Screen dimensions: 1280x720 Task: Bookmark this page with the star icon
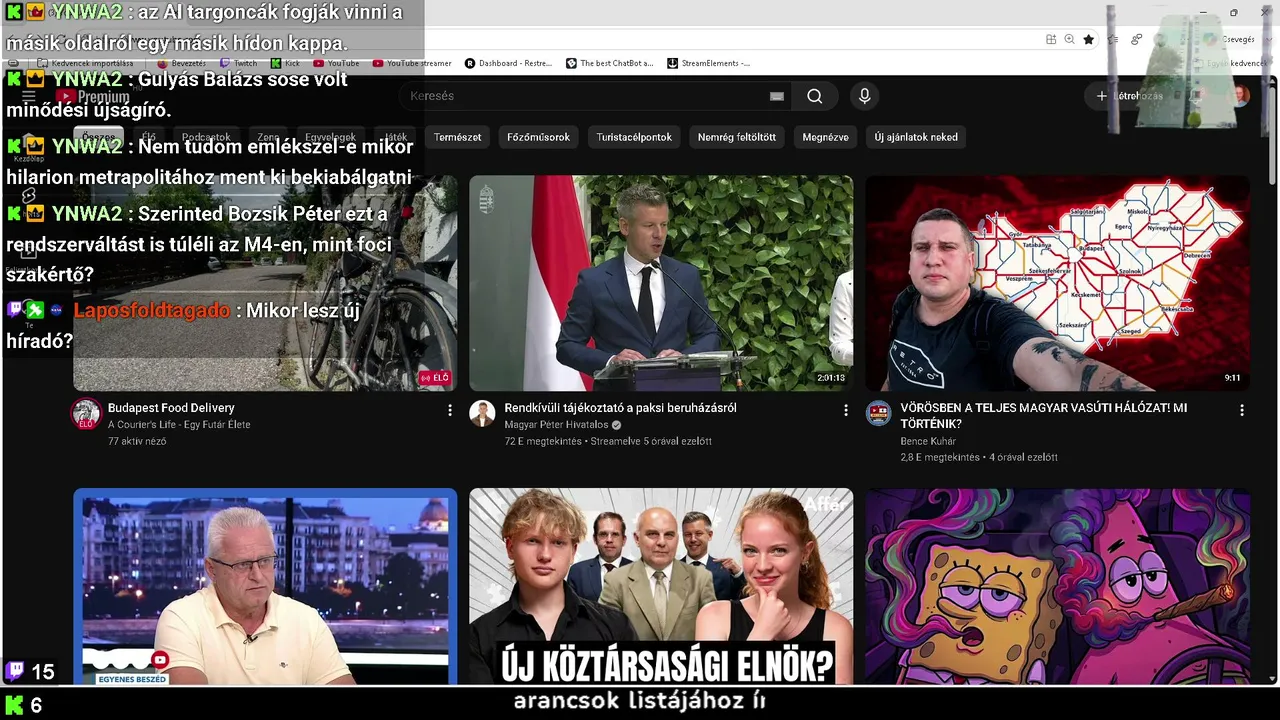click(x=1089, y=39)
